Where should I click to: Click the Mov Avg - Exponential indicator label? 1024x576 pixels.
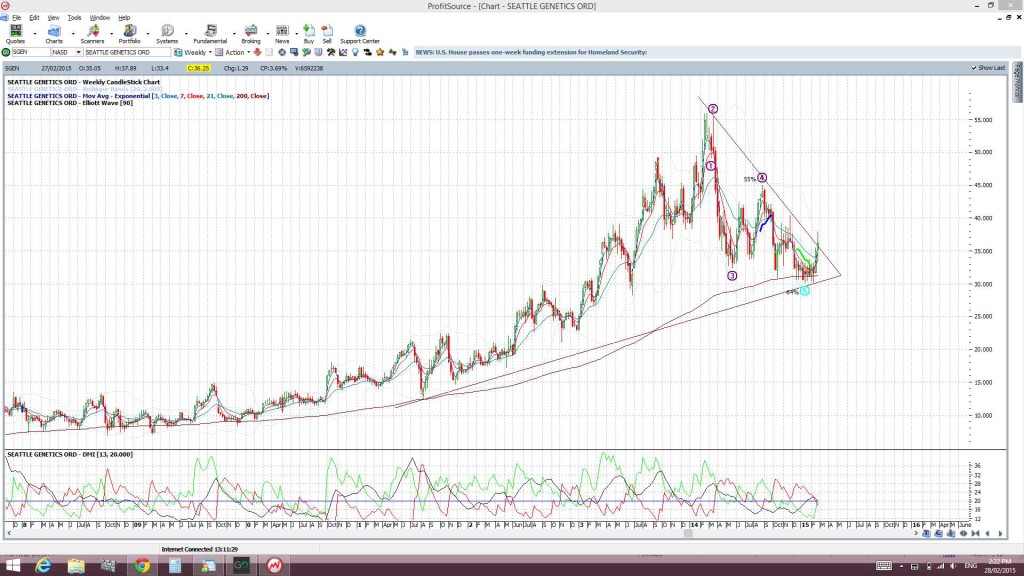pos(138,96)
